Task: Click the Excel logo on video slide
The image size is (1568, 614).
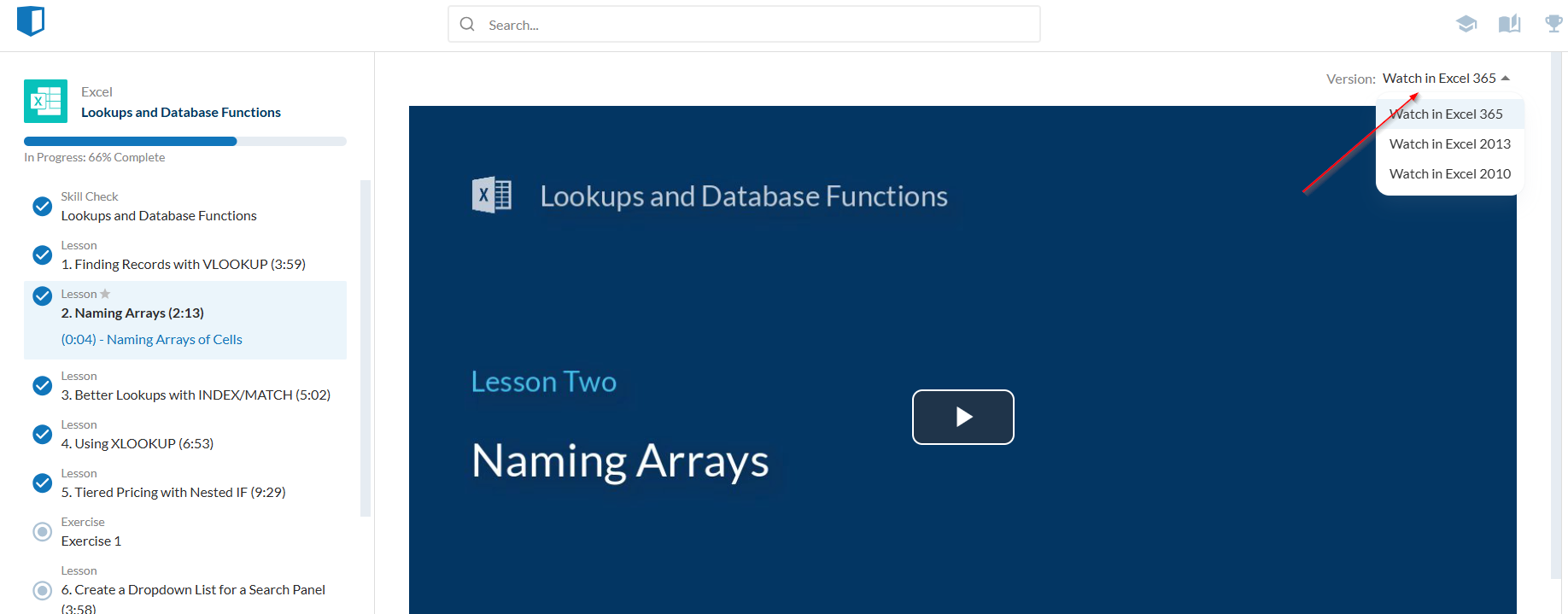Action: (x=492, y=196)
